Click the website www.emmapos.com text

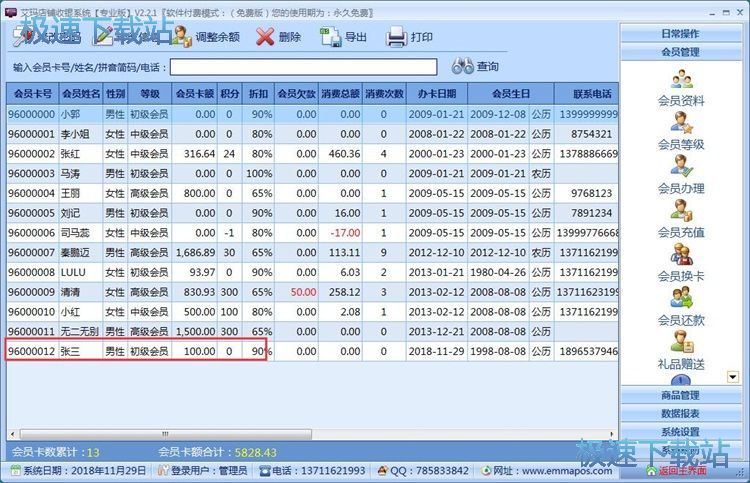[567, 471]
